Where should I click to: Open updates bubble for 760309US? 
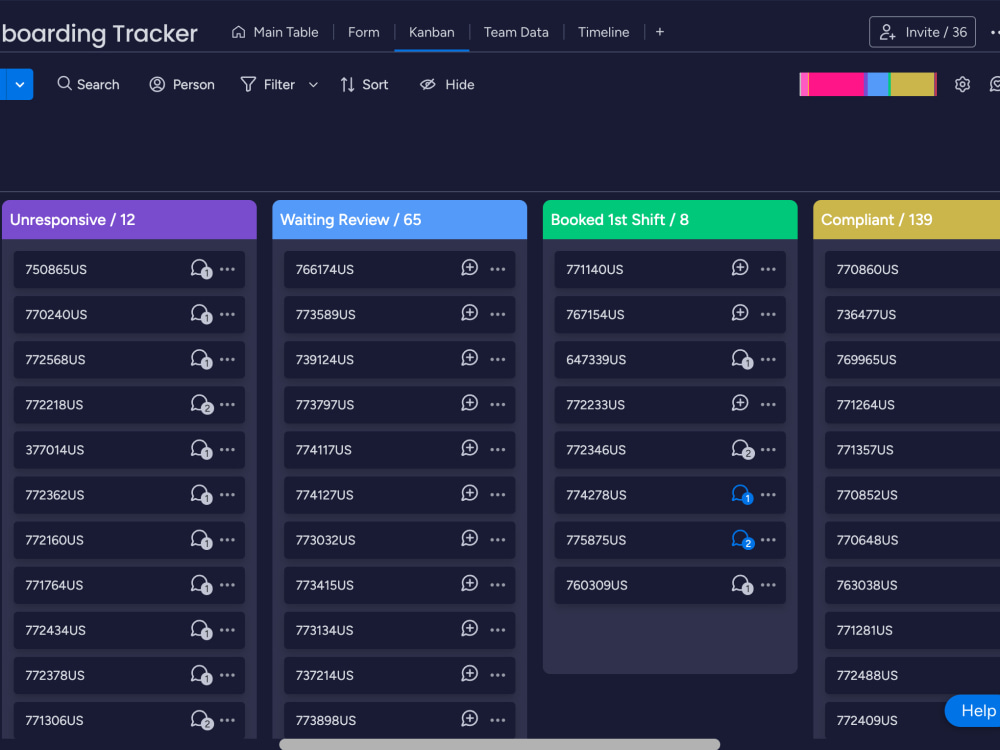click(x=742, y=584)
